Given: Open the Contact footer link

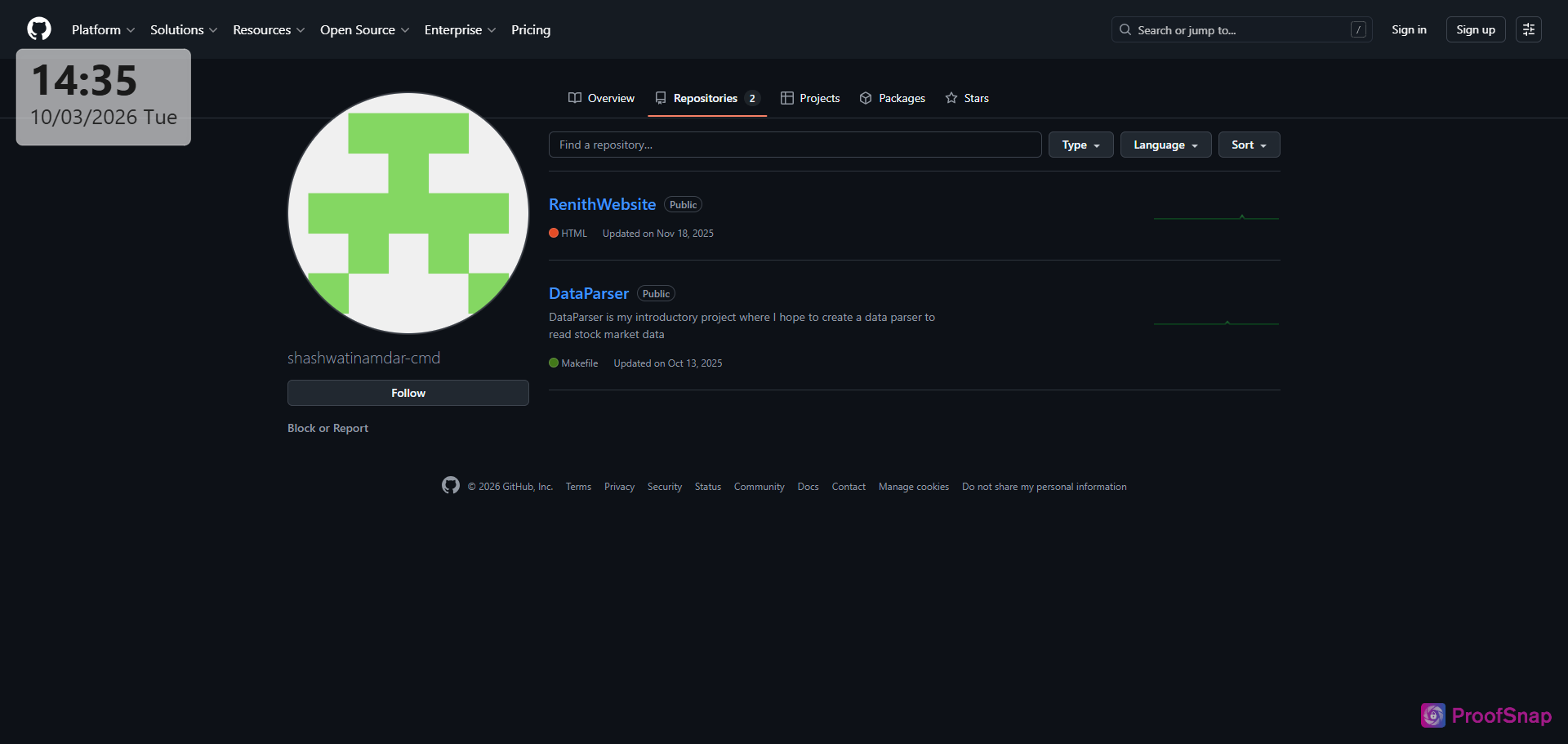Looking at the screenshot, I should point(849,487).
